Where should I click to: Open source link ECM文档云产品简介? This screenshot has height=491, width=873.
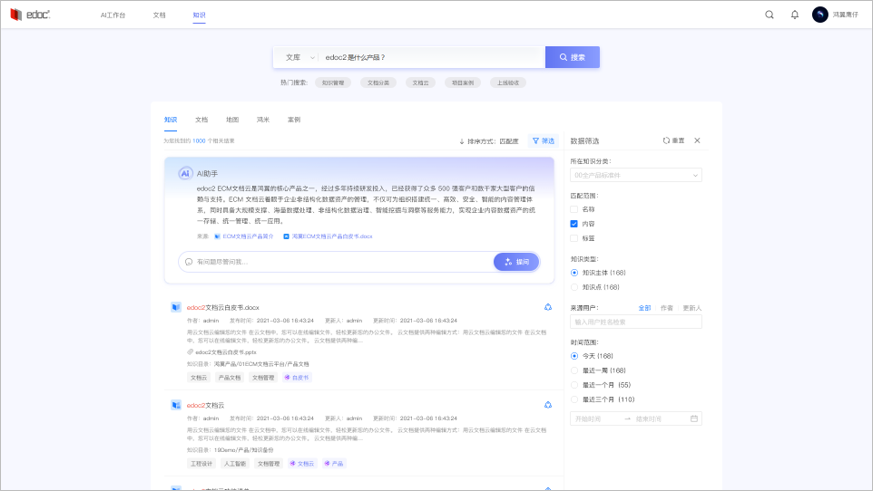[x=248, y=237]
